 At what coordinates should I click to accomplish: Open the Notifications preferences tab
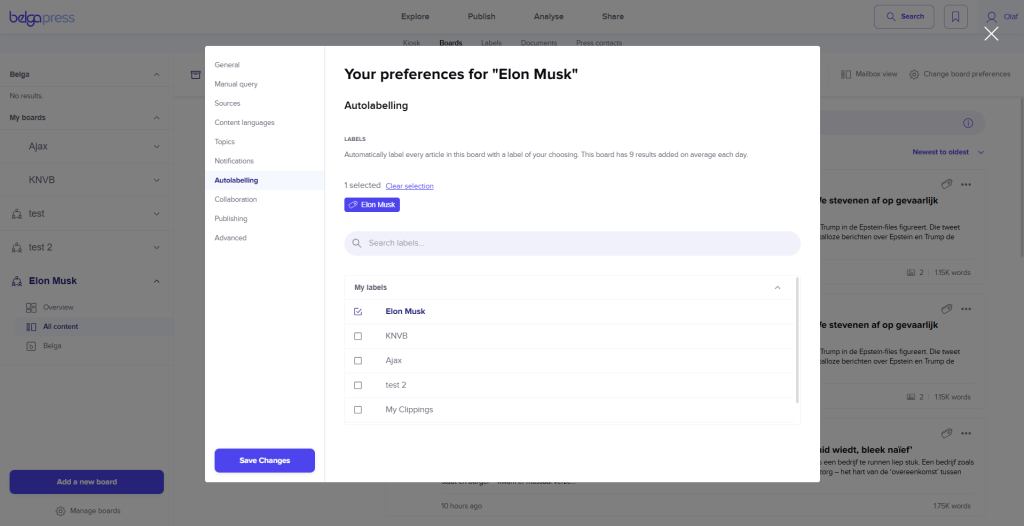tap(234, 161)
